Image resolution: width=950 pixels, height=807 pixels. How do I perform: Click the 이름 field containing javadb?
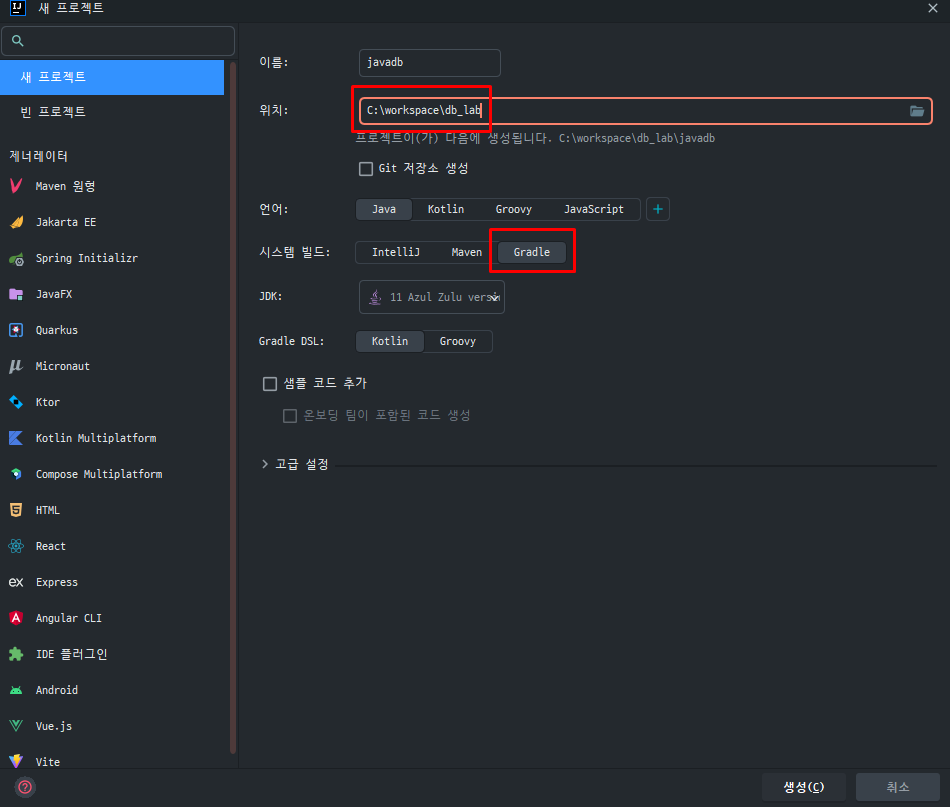(x=430, y=63)
